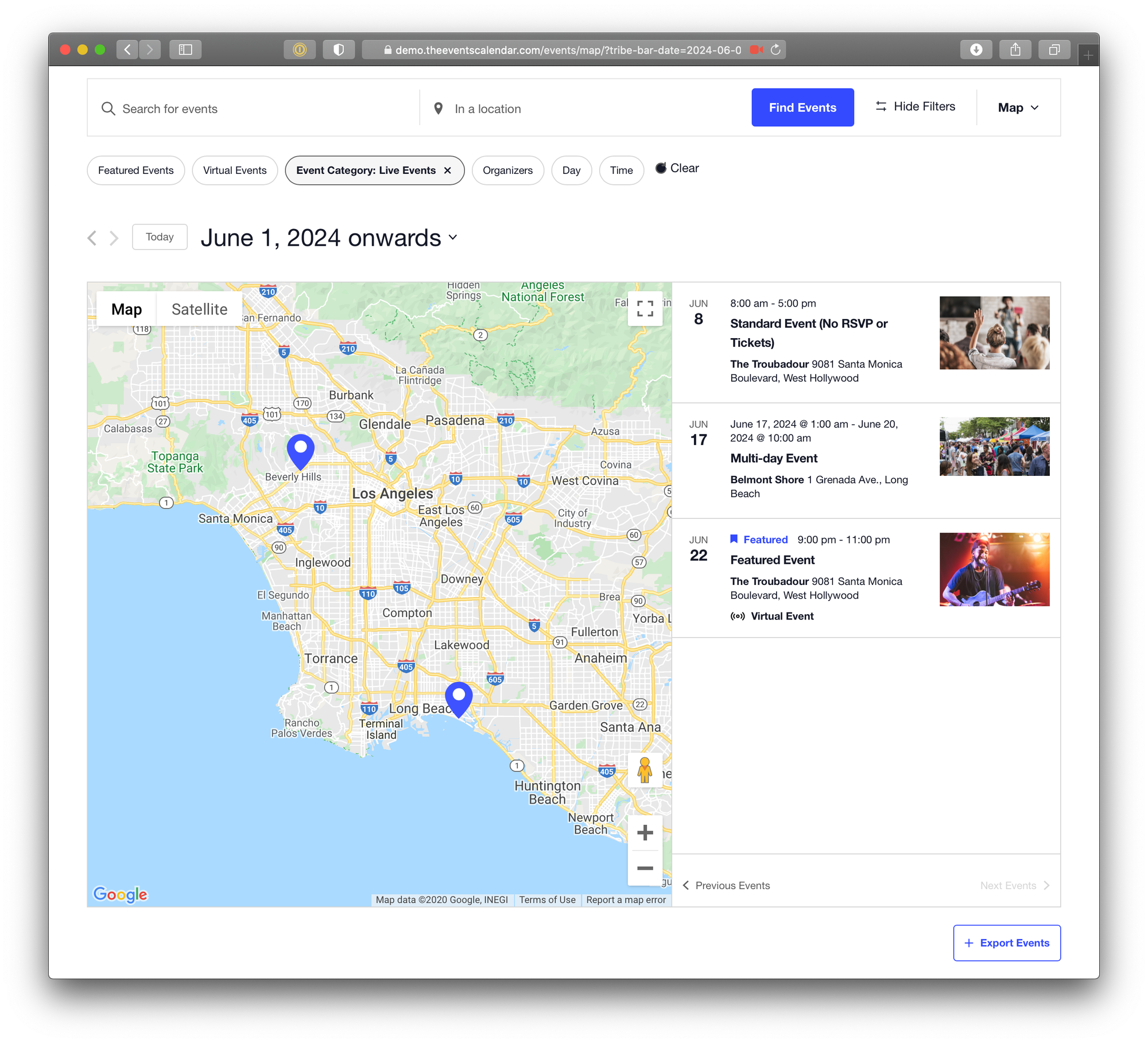Click the Find Events button
The height and width of the screenshot is (1043, 1148).
[802, 107]
